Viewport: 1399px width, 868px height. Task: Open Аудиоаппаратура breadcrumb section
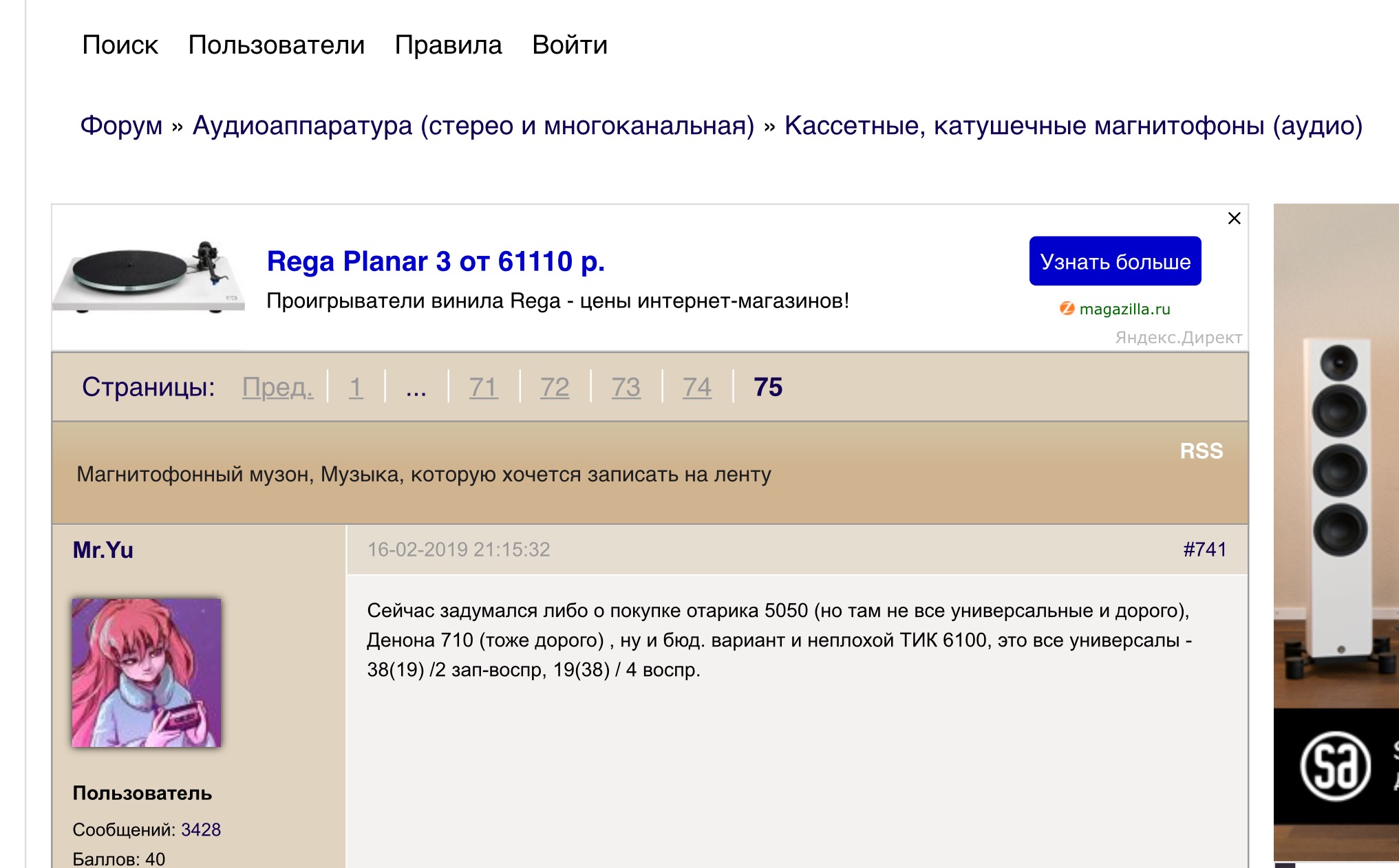473,126
